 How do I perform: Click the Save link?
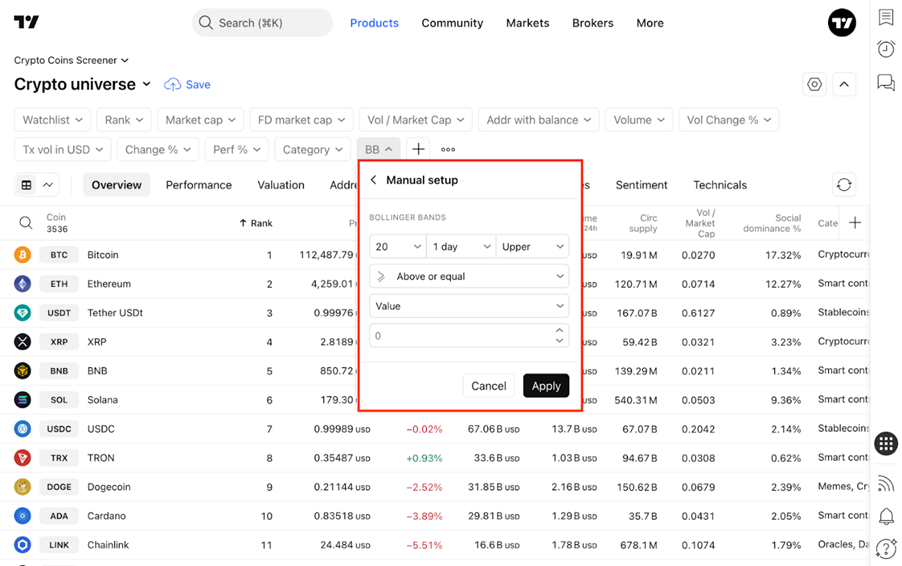coord(198,85)
